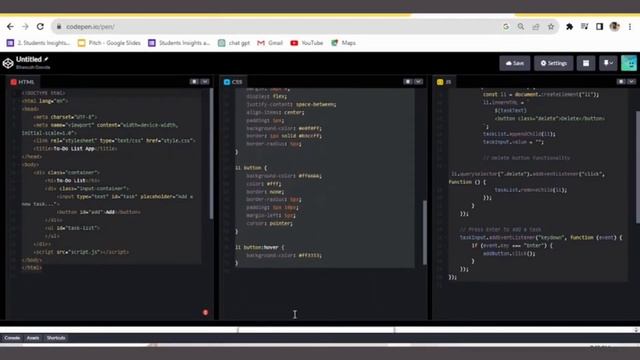This screenshot has height=360, width=640.
Task: Open the zoom magnifier in the address bar
Action: (x=521, y=27)
